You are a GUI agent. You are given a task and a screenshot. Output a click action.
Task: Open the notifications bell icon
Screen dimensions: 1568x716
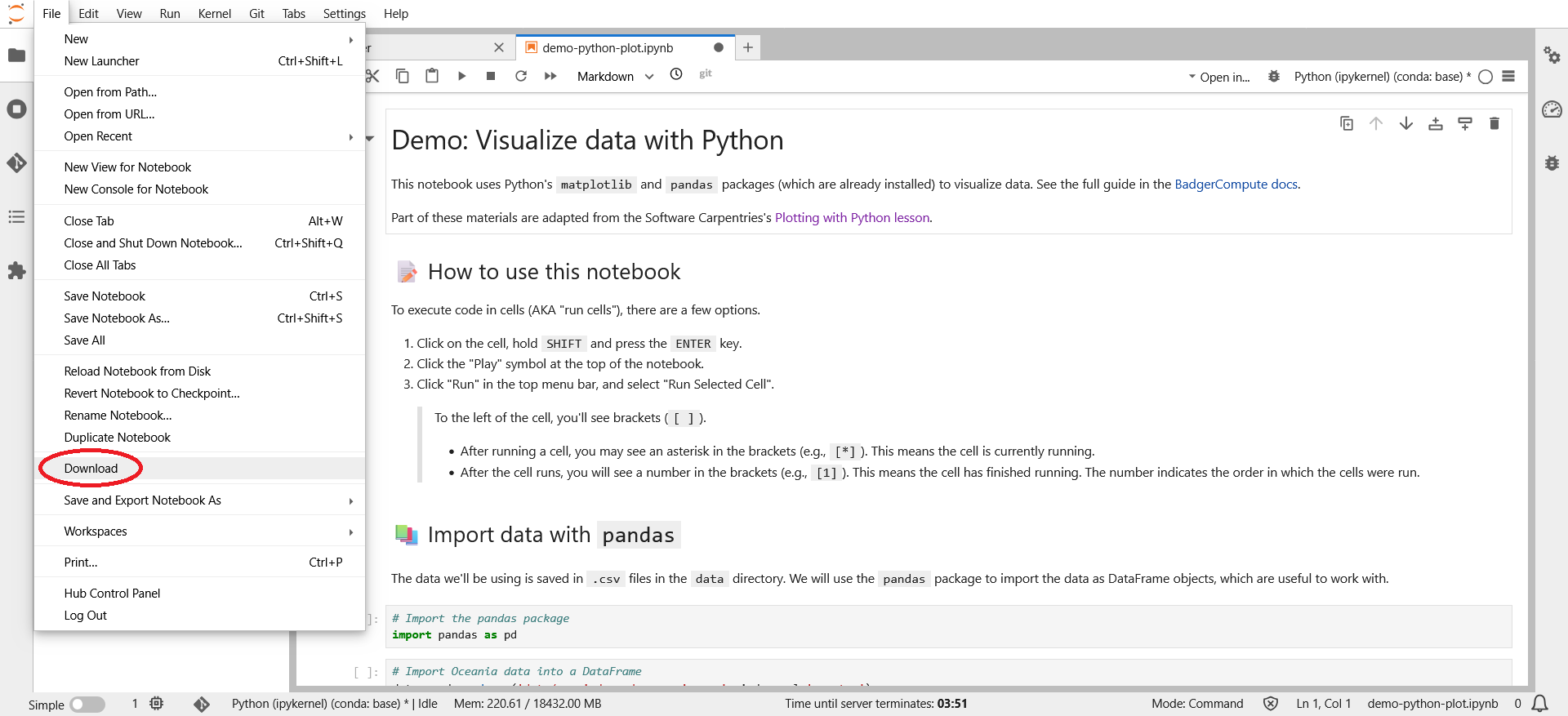point(1539,703)
